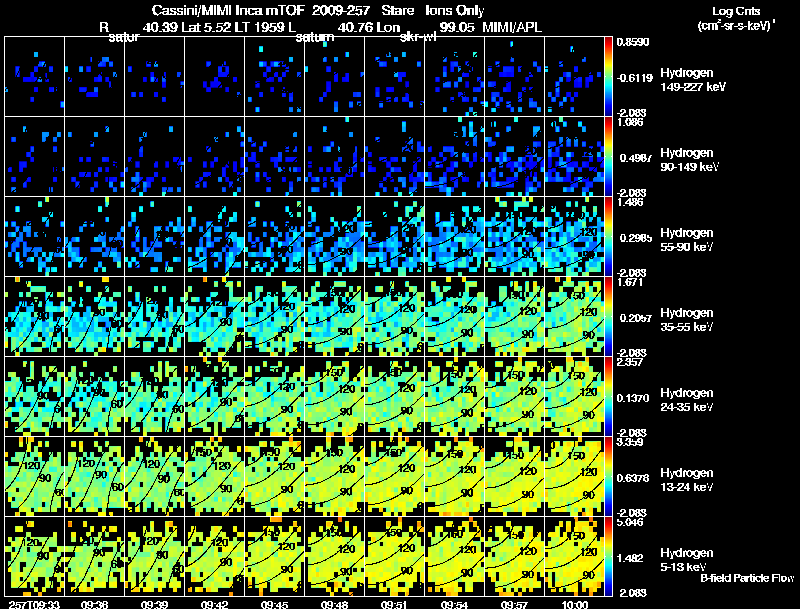This screenshot has height=609, width=800.
Task: Select the 'Hydrogen 13-24 keV' row label
Action: (x=687, y=480)
